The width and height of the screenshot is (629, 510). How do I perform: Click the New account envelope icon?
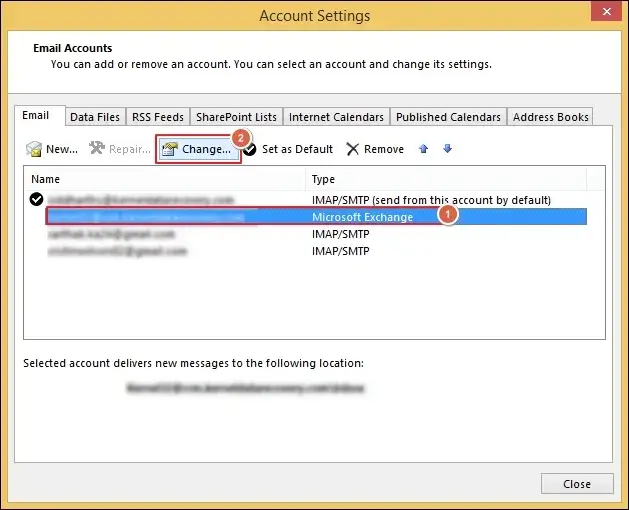[x=35, y=150]
